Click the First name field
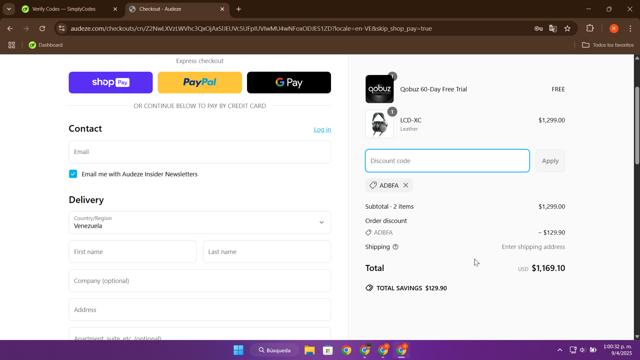 132,251
